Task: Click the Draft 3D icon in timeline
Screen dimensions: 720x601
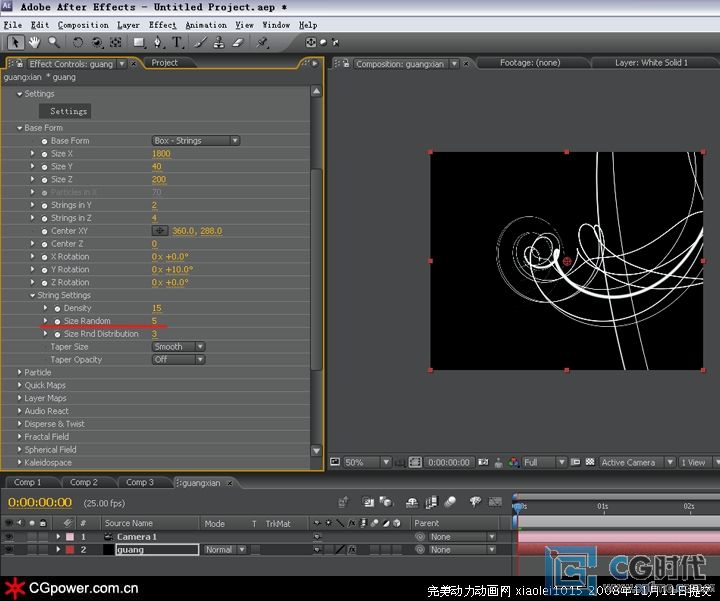Action: point(386,502)
